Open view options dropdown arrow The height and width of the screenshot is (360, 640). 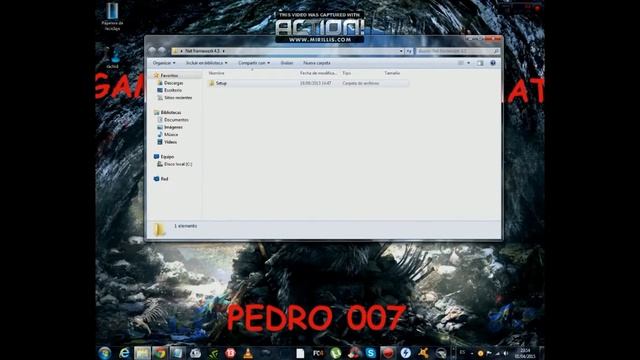point(469,63)
